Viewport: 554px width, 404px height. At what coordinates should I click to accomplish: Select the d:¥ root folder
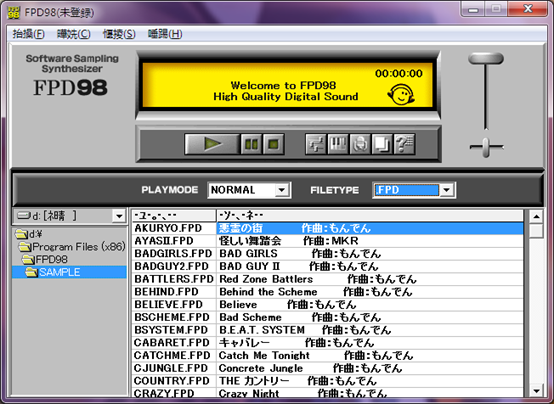(x=29, y=234)
